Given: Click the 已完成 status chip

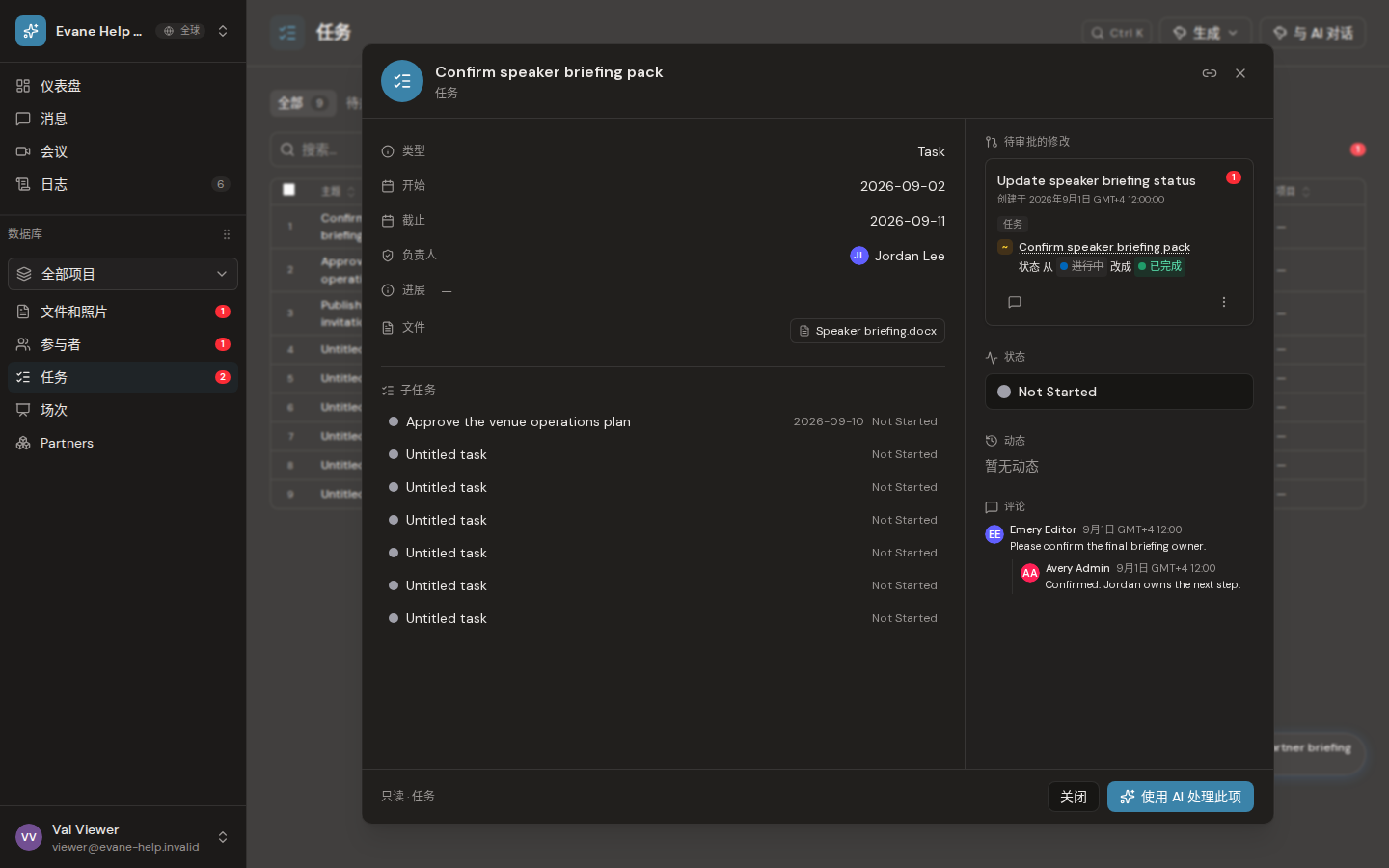Looking at the screenshot, I should click(1159, 266).
